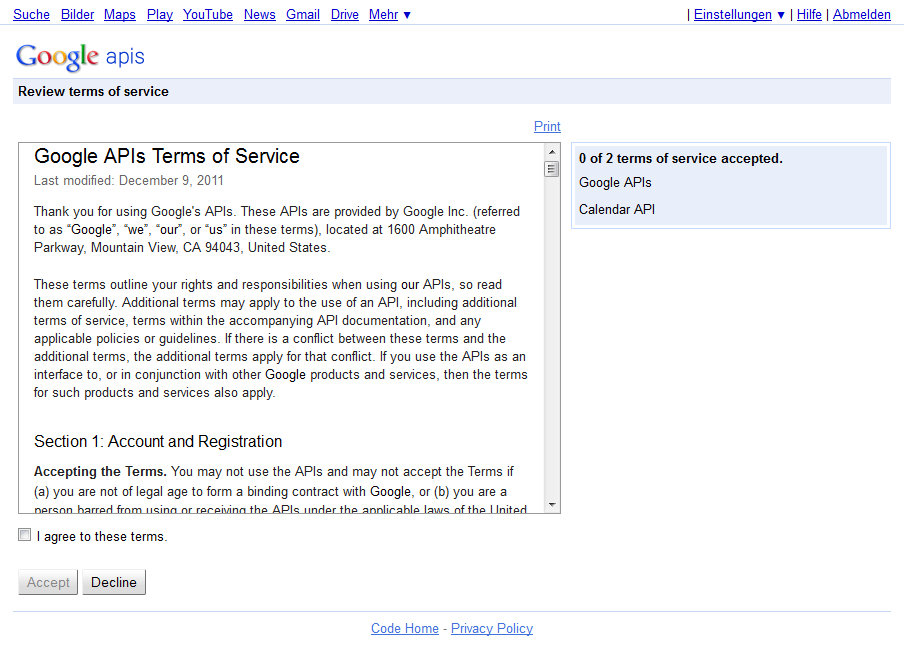The width and height of the screenshot is (904, 655).
Task: Click the scrollbar up arrow
Action: tap(551, 152)
